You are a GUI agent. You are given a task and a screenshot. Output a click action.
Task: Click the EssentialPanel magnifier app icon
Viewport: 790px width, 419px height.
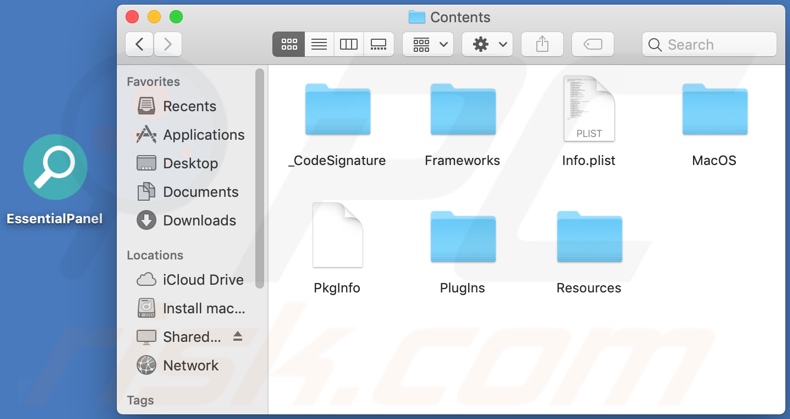point(55,167)
